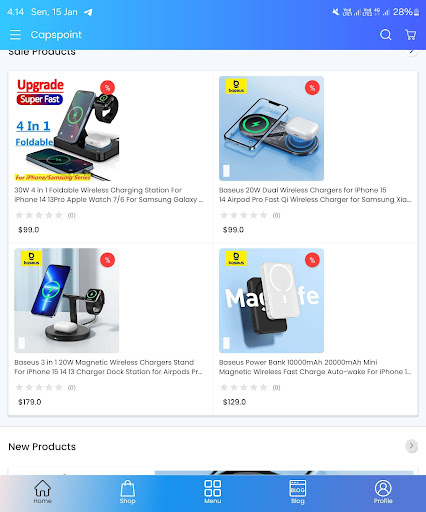Open the hamburger navigation menu
Image resolution: width=426 pixels, height=512 pixels.
pos(15,35)
